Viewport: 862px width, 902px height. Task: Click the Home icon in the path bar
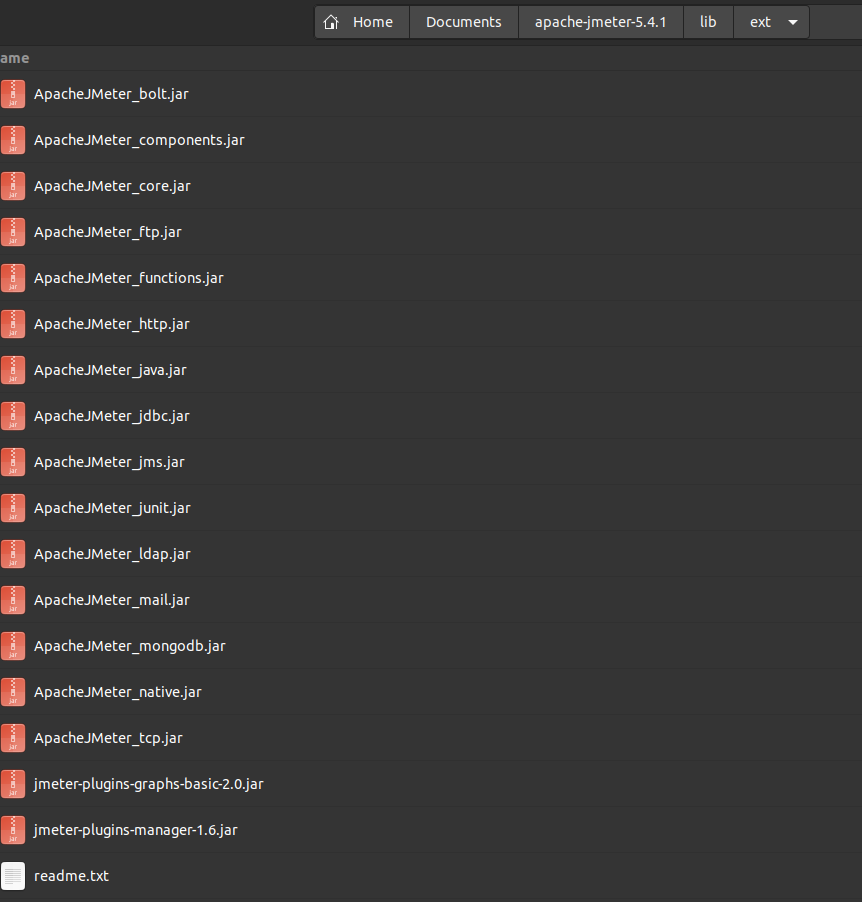click(331, 21)
